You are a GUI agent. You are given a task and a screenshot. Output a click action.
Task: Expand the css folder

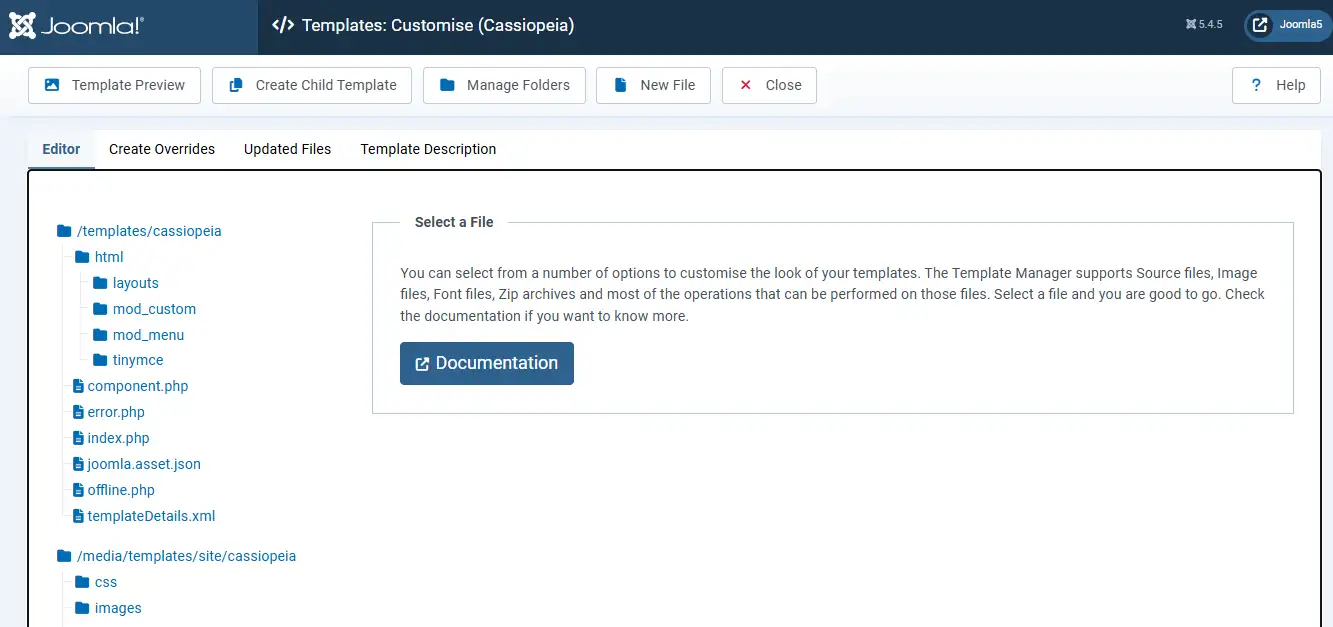pyautogui.click(x=106, y=582)
